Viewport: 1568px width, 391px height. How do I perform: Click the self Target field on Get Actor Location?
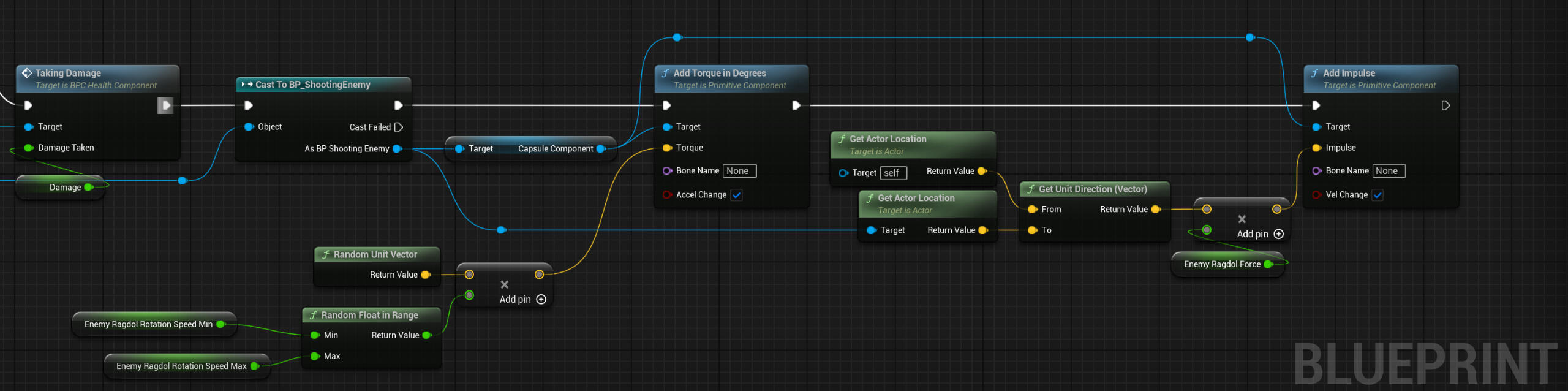[x=892, y=173]
